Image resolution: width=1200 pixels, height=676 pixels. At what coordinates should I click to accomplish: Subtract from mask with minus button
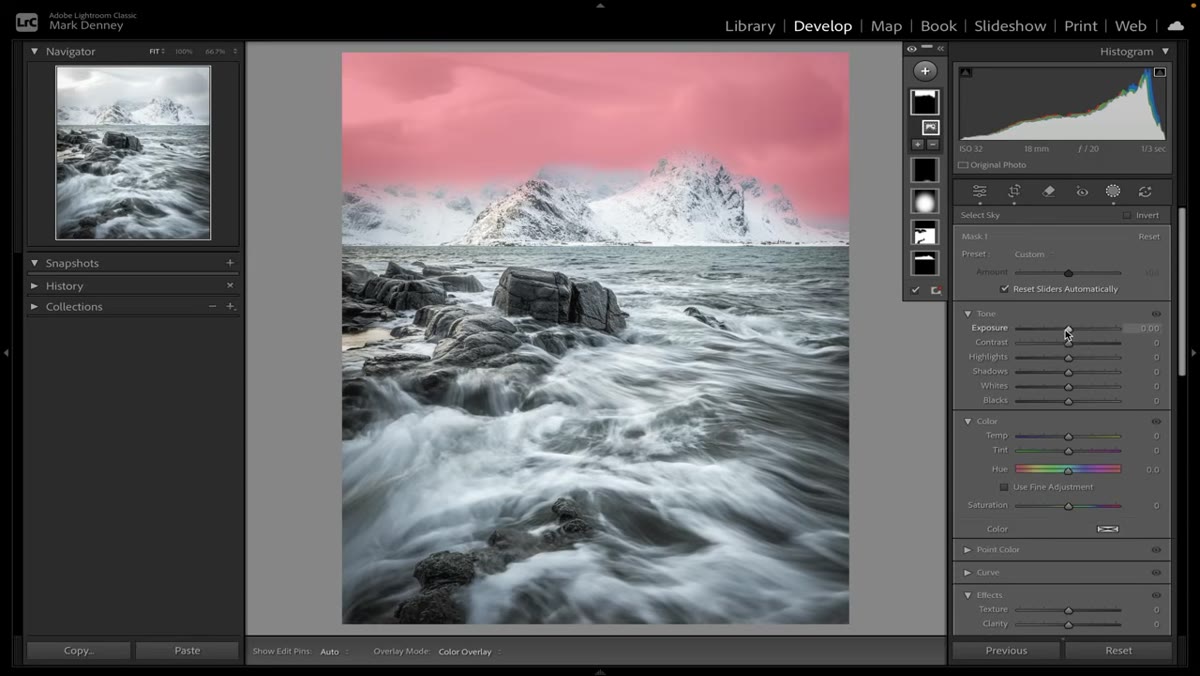pos(932,145)
